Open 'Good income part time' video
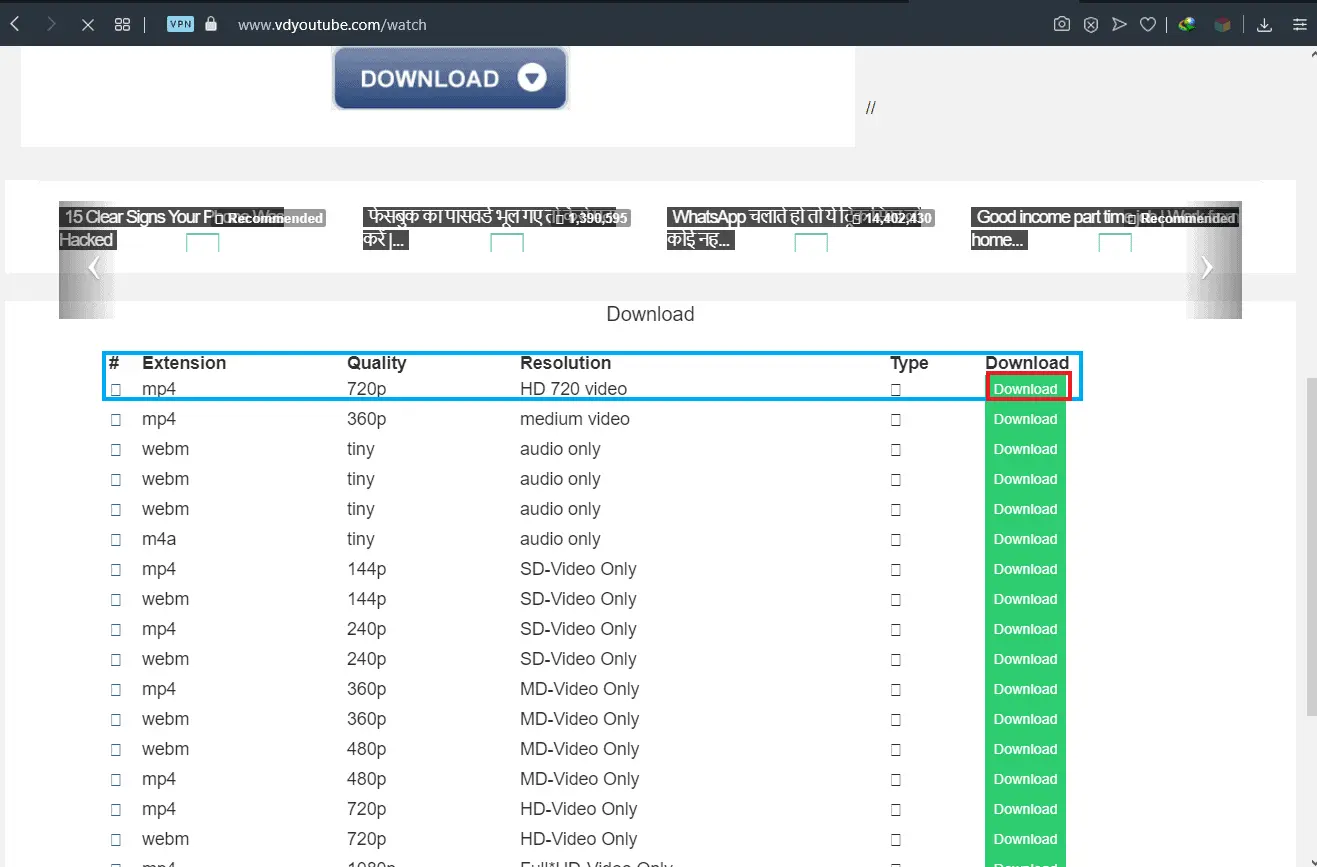 pos(1104,228)
